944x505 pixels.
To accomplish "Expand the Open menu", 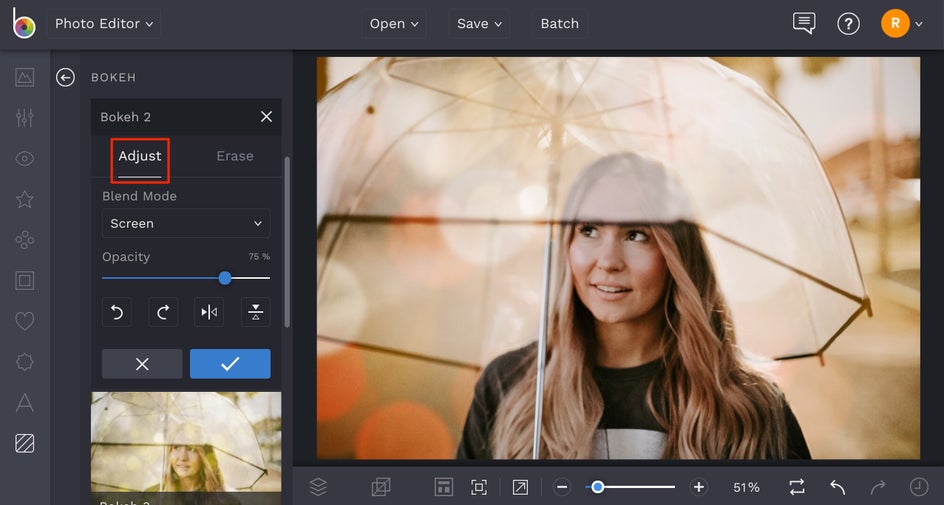I will 392,24.
